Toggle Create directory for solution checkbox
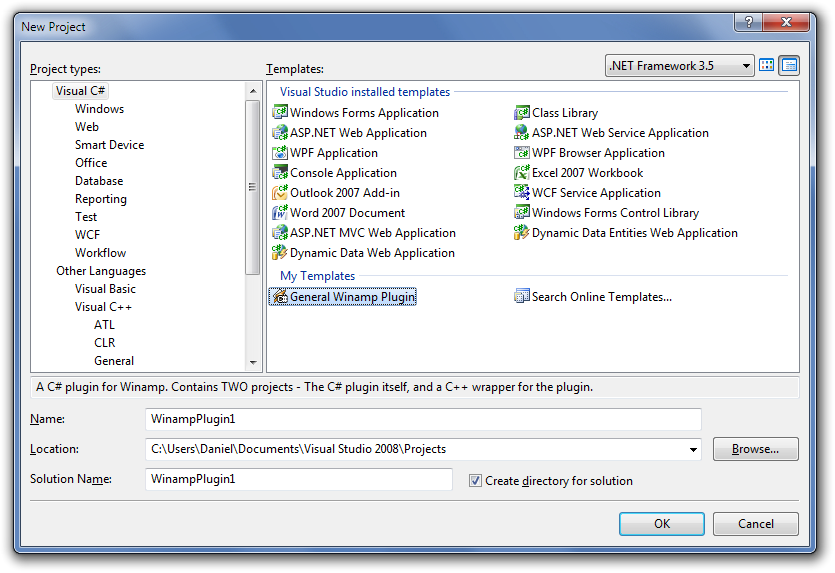This screenshot has height=573, width=835. click(x=475, y=481)
